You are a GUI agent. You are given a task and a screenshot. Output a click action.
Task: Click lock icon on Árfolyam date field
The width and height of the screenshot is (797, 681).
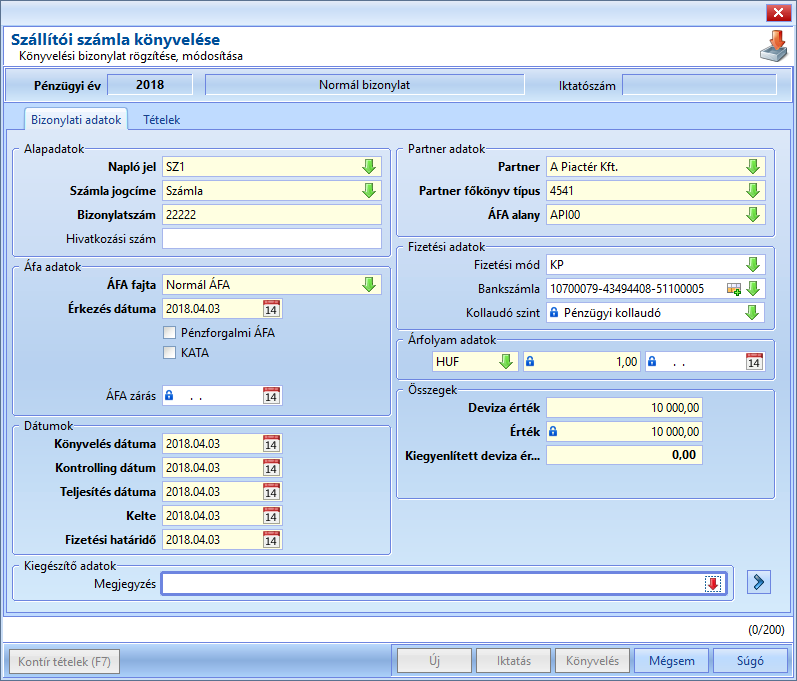click(652, 361)
